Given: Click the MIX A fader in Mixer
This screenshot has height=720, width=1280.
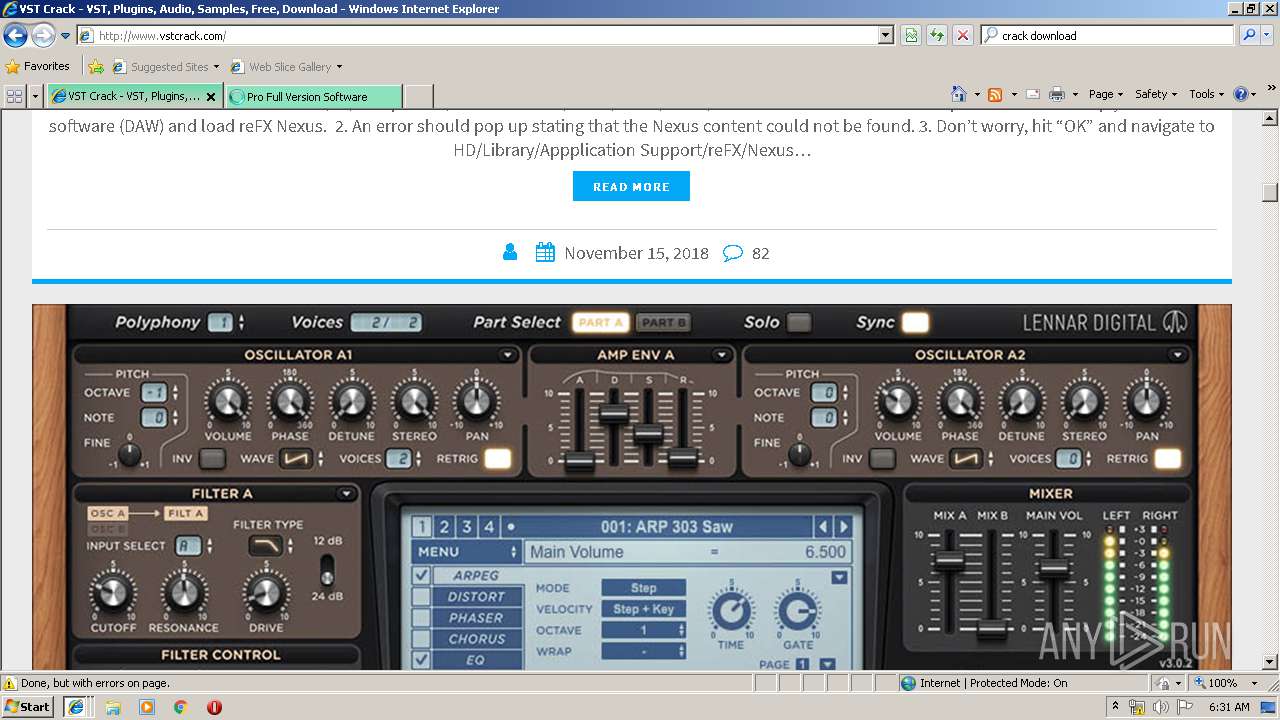Looking at the screenshot, I should tap(948, 561).
